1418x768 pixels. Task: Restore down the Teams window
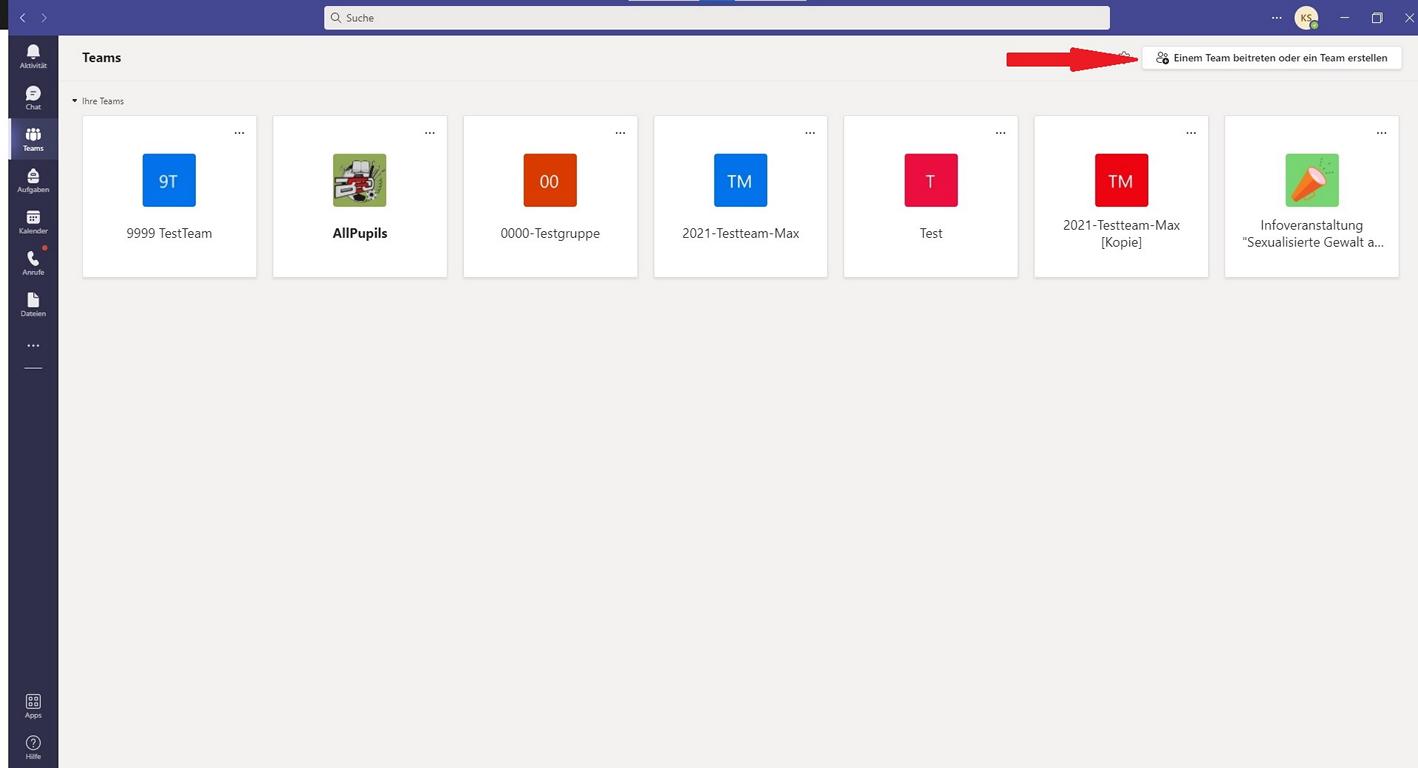1377,18
